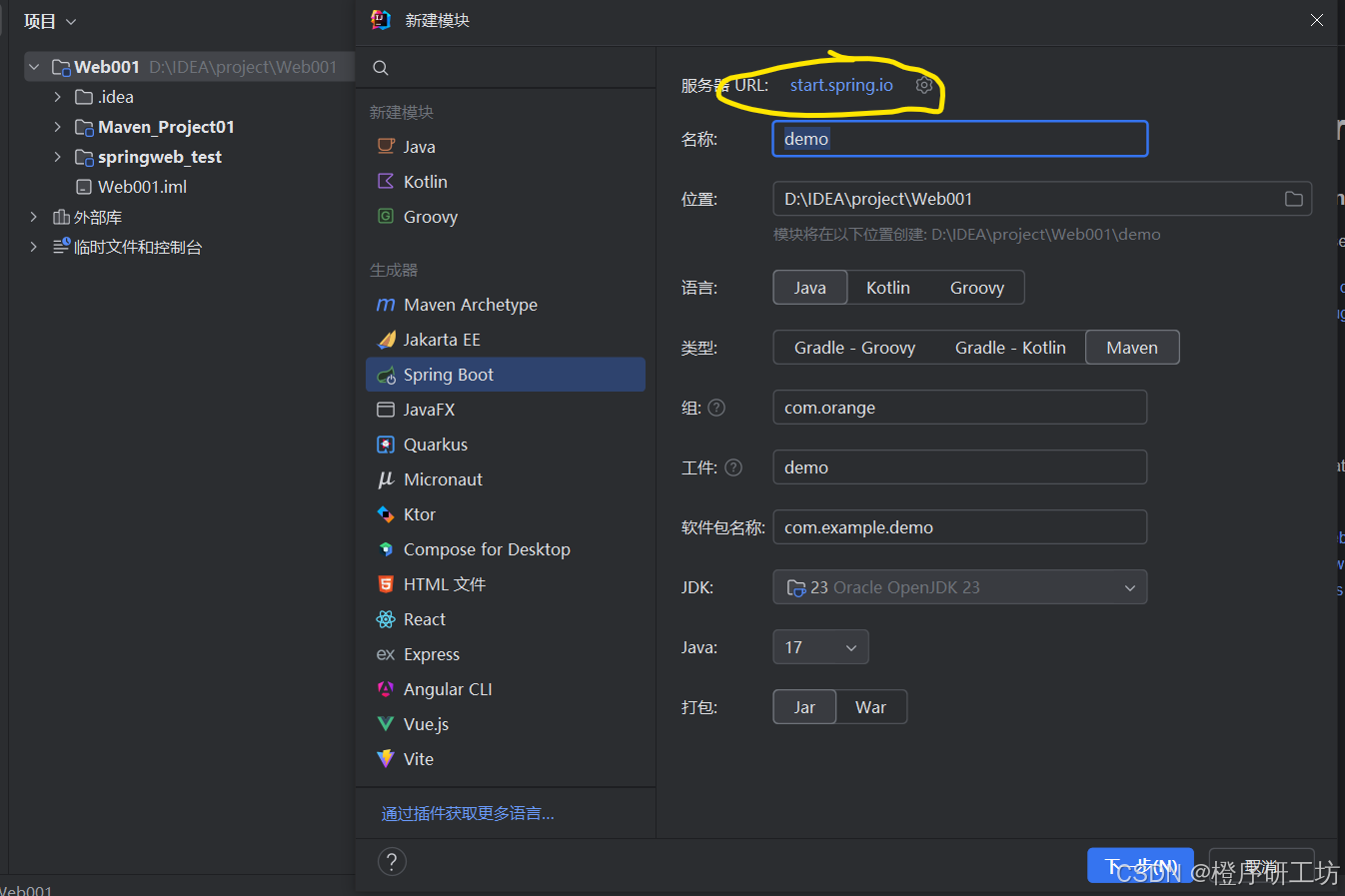The image size is (1345, 896).
Task: Collapse the Web001 project node
Action: (x=34, y=67)
